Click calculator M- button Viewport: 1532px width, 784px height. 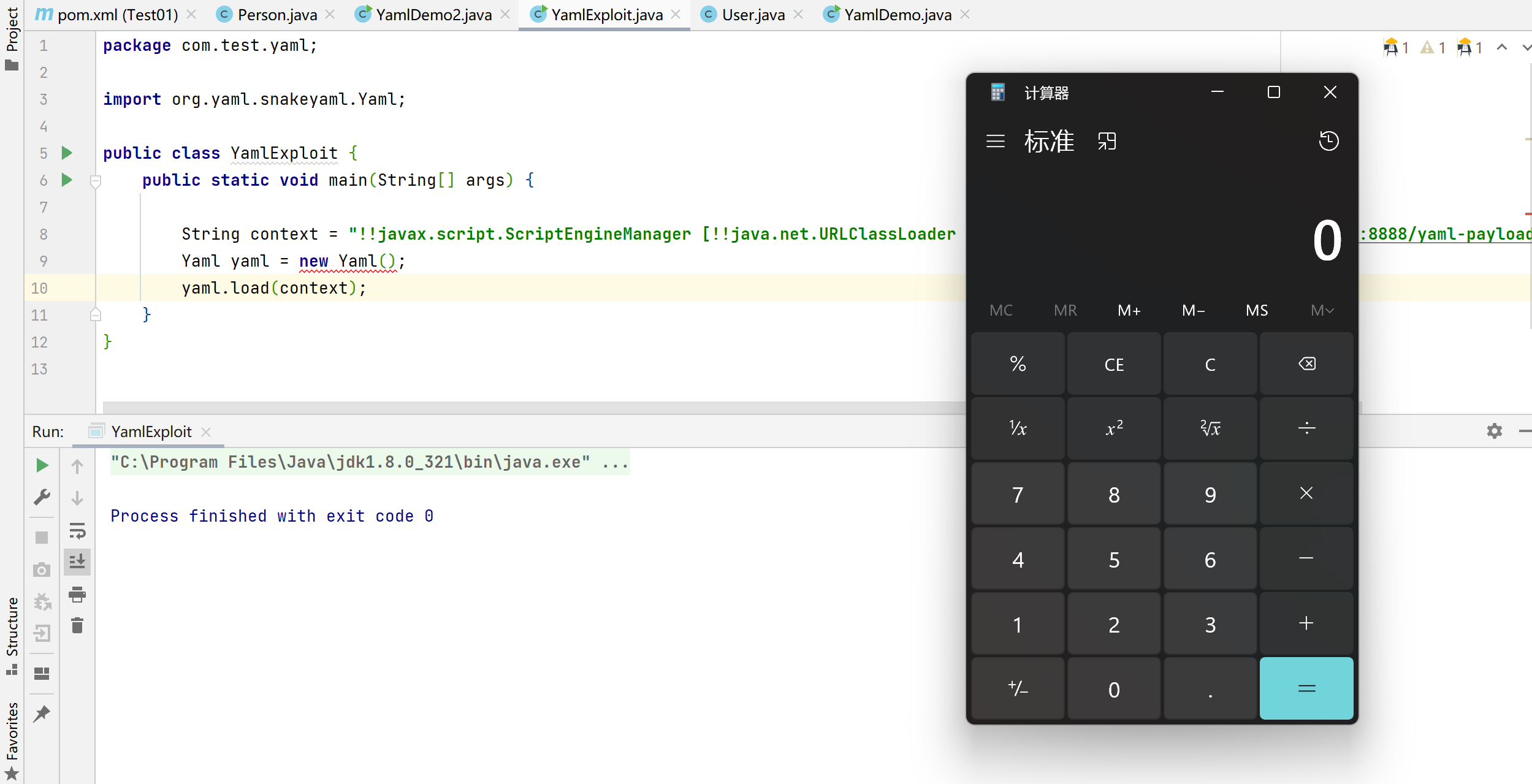coord(1193,310)
